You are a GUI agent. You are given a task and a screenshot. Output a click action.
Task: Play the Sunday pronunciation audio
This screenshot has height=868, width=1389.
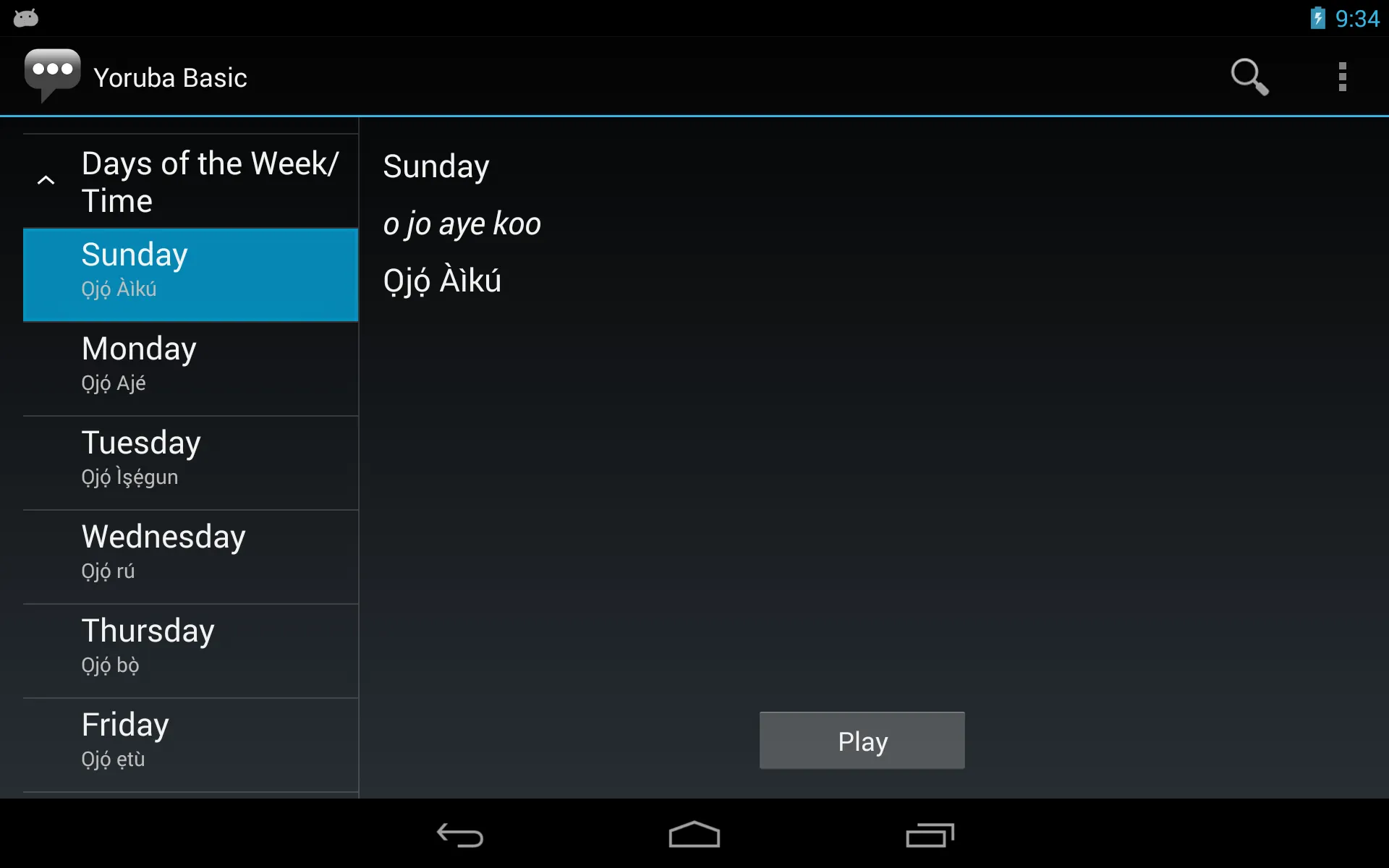click(x=862, y=742)
